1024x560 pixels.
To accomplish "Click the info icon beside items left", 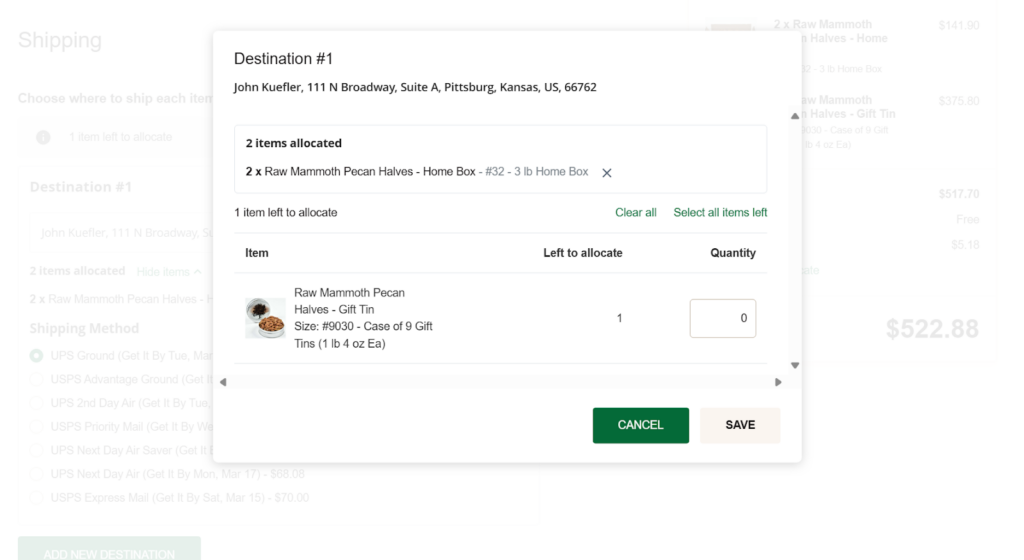I will (43, 137).
